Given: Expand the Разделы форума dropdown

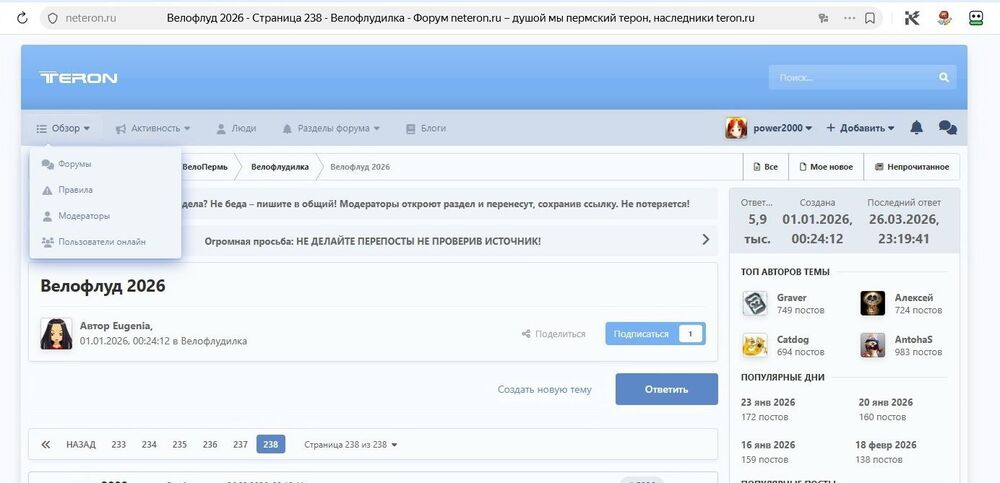Looking at the screenshot, I should [x=331, y=128].
